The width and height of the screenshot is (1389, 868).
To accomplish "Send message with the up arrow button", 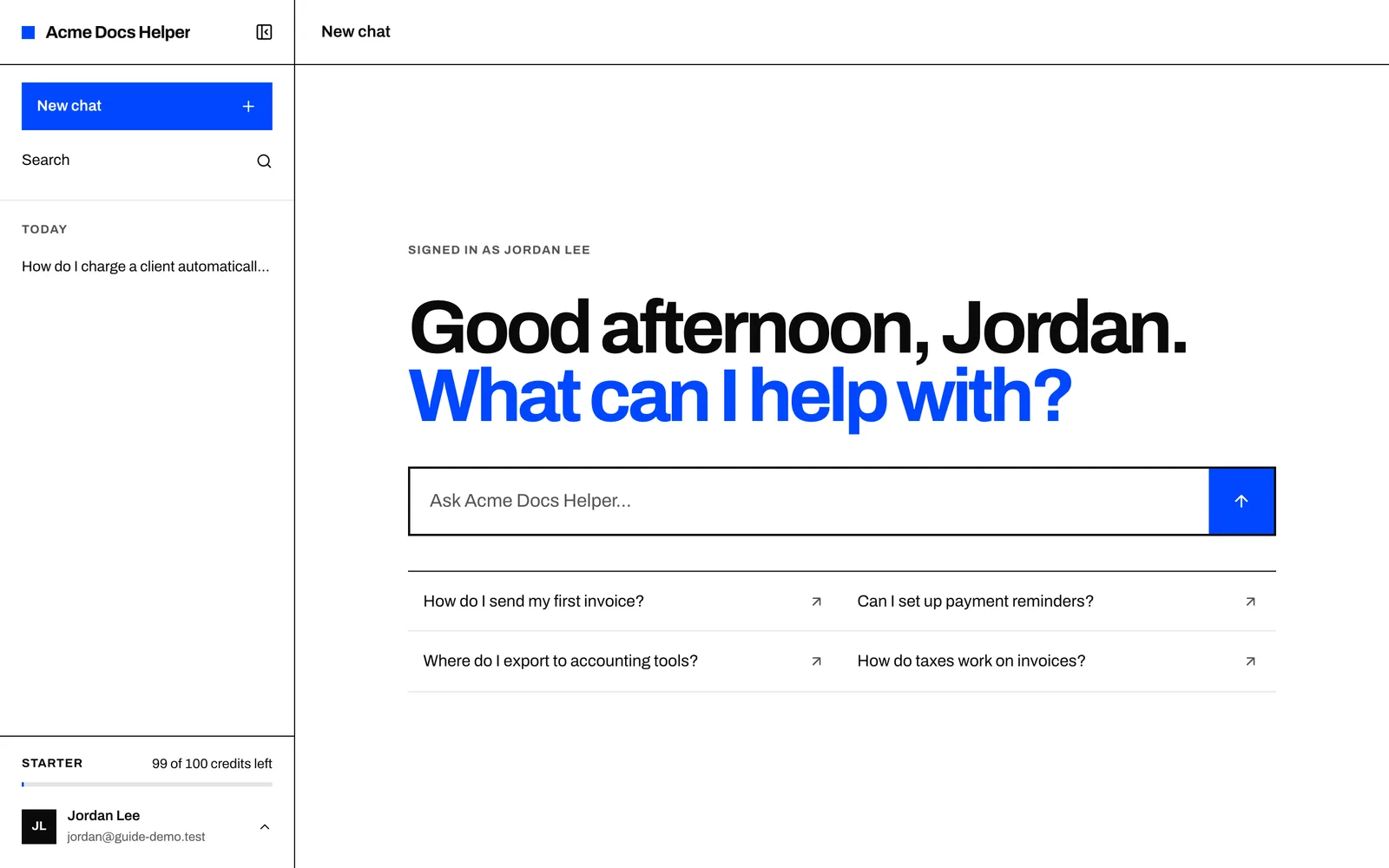I will click(x=1241, y=501).
